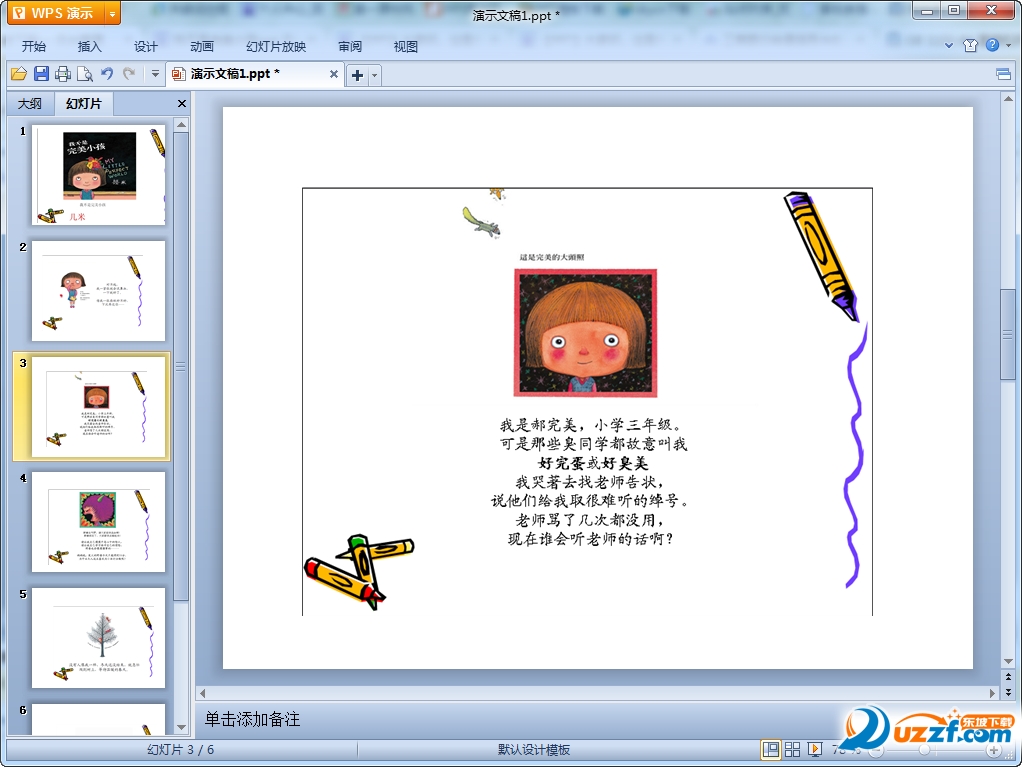Click horizontal scrollbar right arrow
Image resolution: width=1022 pixels, height=767 pixels.
(x=993, y=693)
